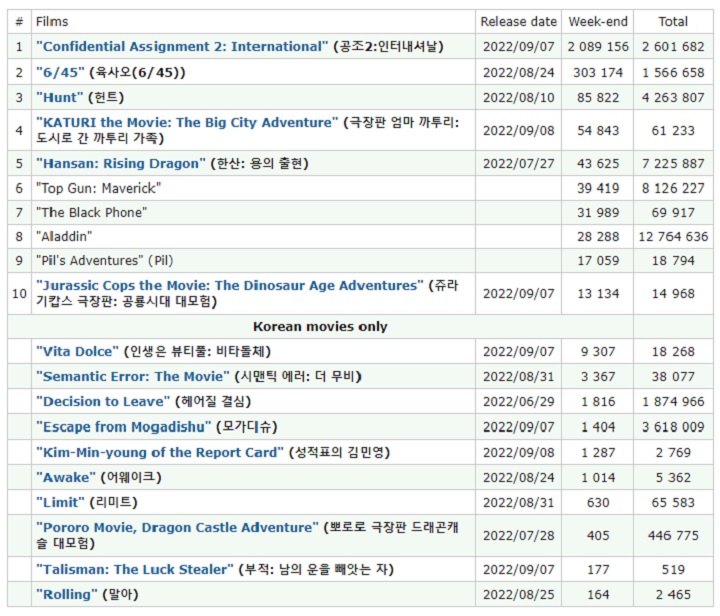Select total value 1 566 658
This screenshot has width=720, height=616.
[673, 73]
